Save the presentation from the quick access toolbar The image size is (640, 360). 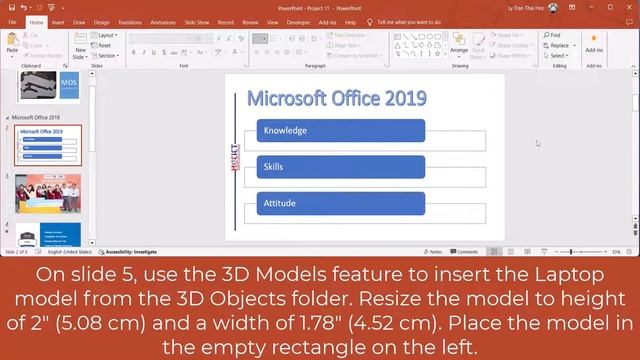click(12, 7)
